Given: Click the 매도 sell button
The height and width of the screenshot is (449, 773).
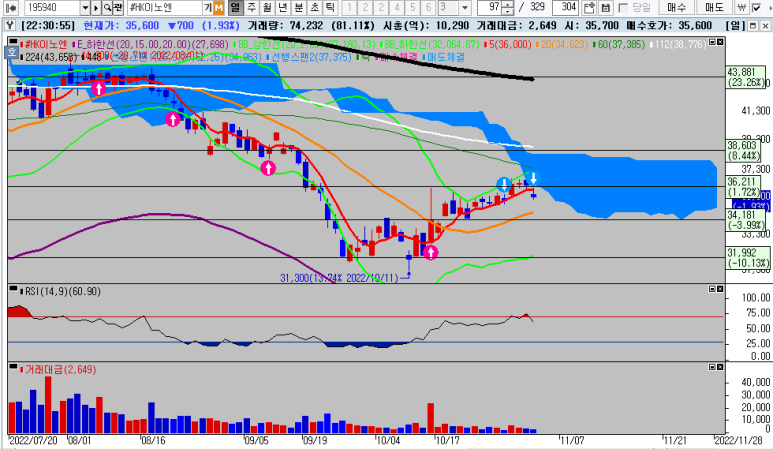Looking at the screenshot, I should (x=714, y=7).
